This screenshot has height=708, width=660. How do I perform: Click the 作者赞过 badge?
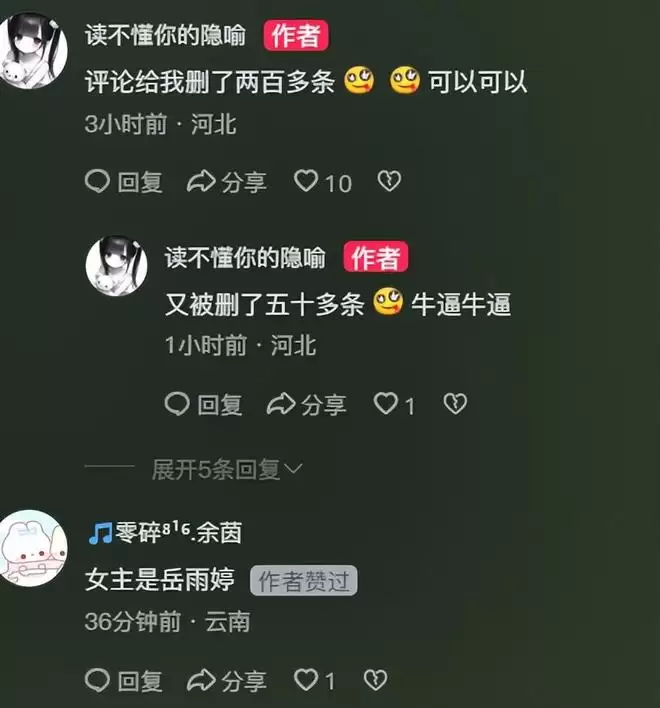click(x=304, y=581)
